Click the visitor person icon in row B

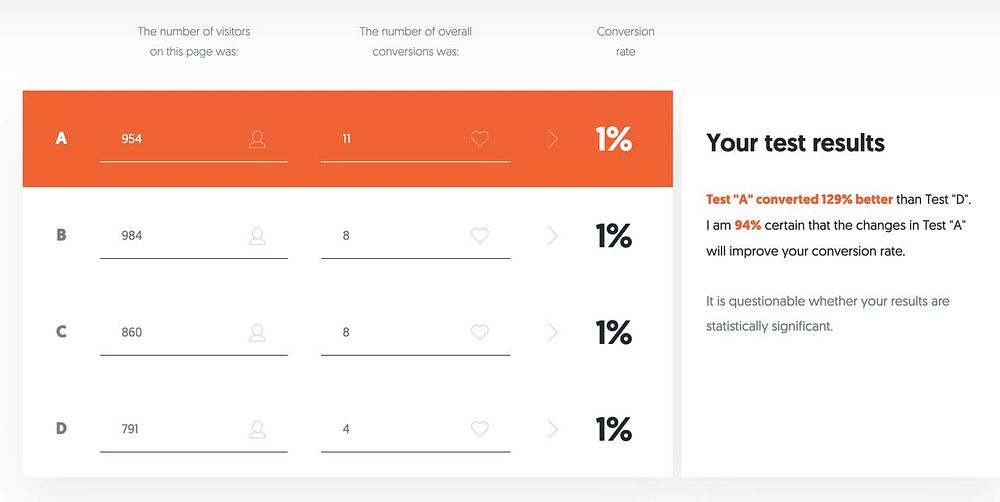(257, 236)
